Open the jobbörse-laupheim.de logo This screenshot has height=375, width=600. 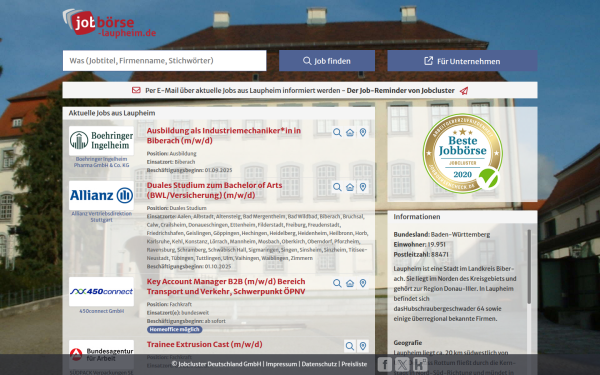(x=109, y=23)
